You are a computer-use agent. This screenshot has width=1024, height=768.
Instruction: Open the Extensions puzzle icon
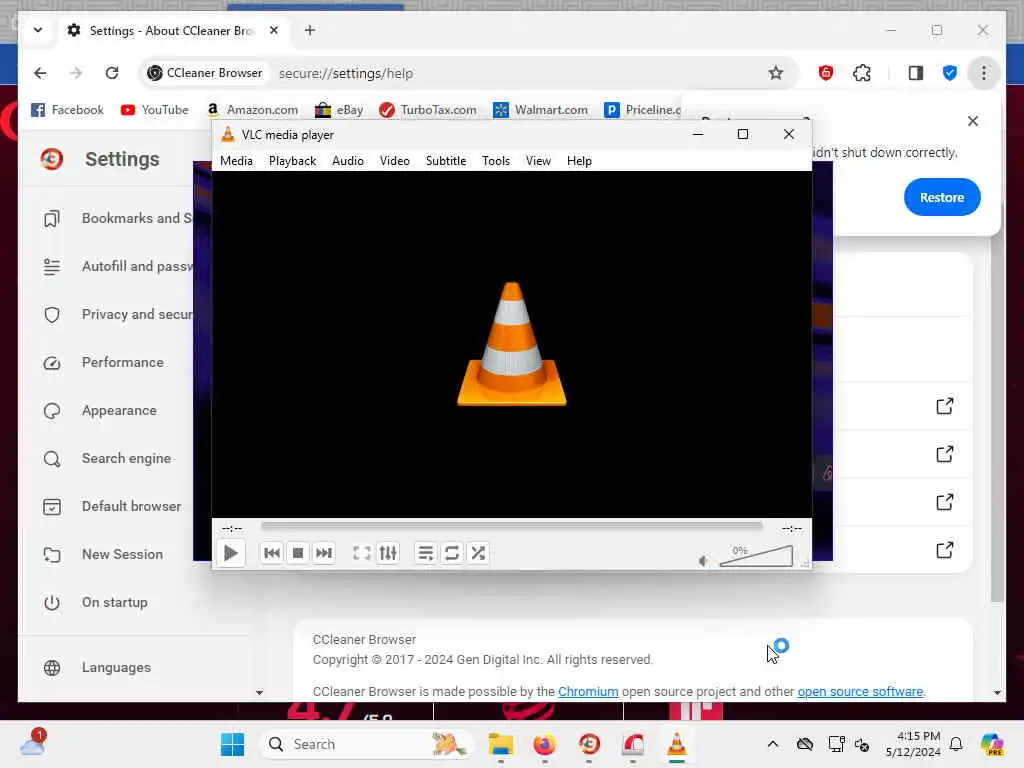862,73
